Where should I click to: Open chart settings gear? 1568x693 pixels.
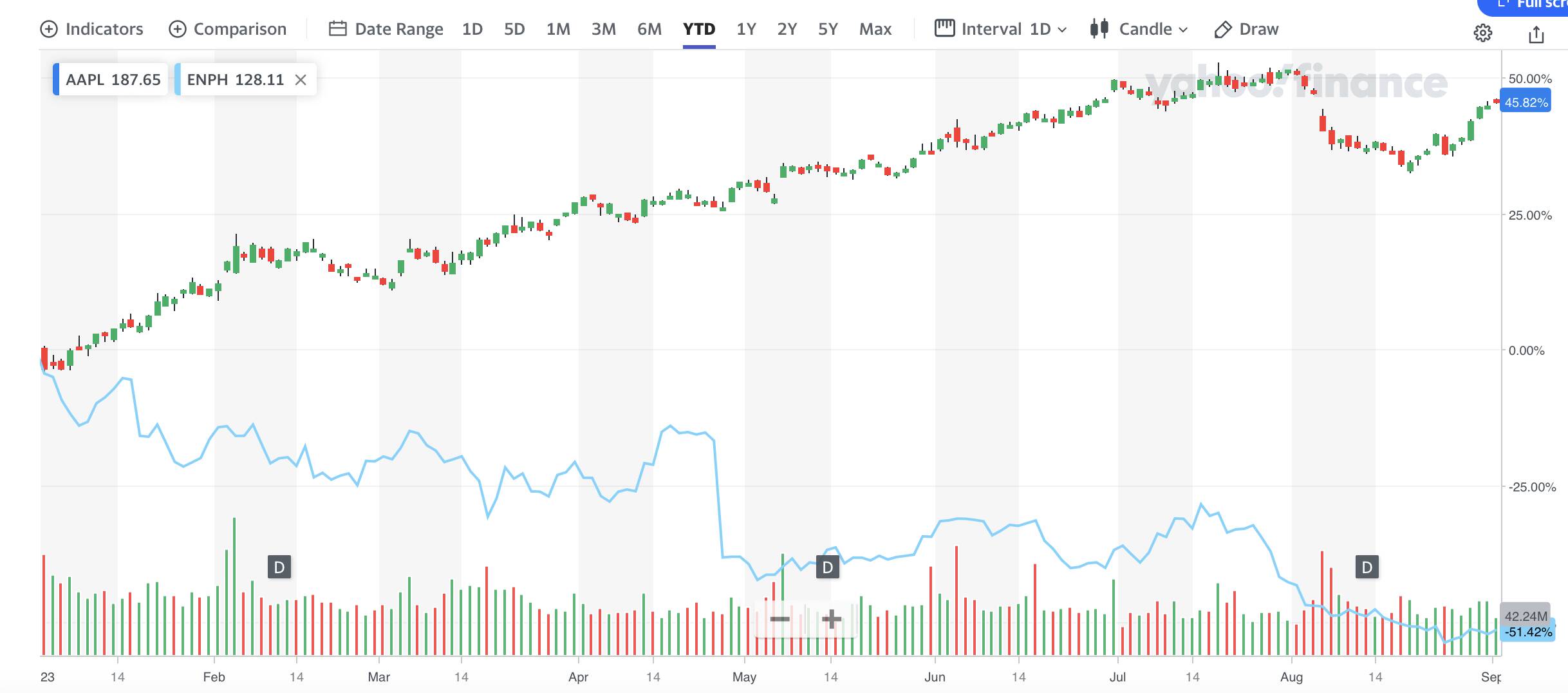click(x=1483, y=33)
